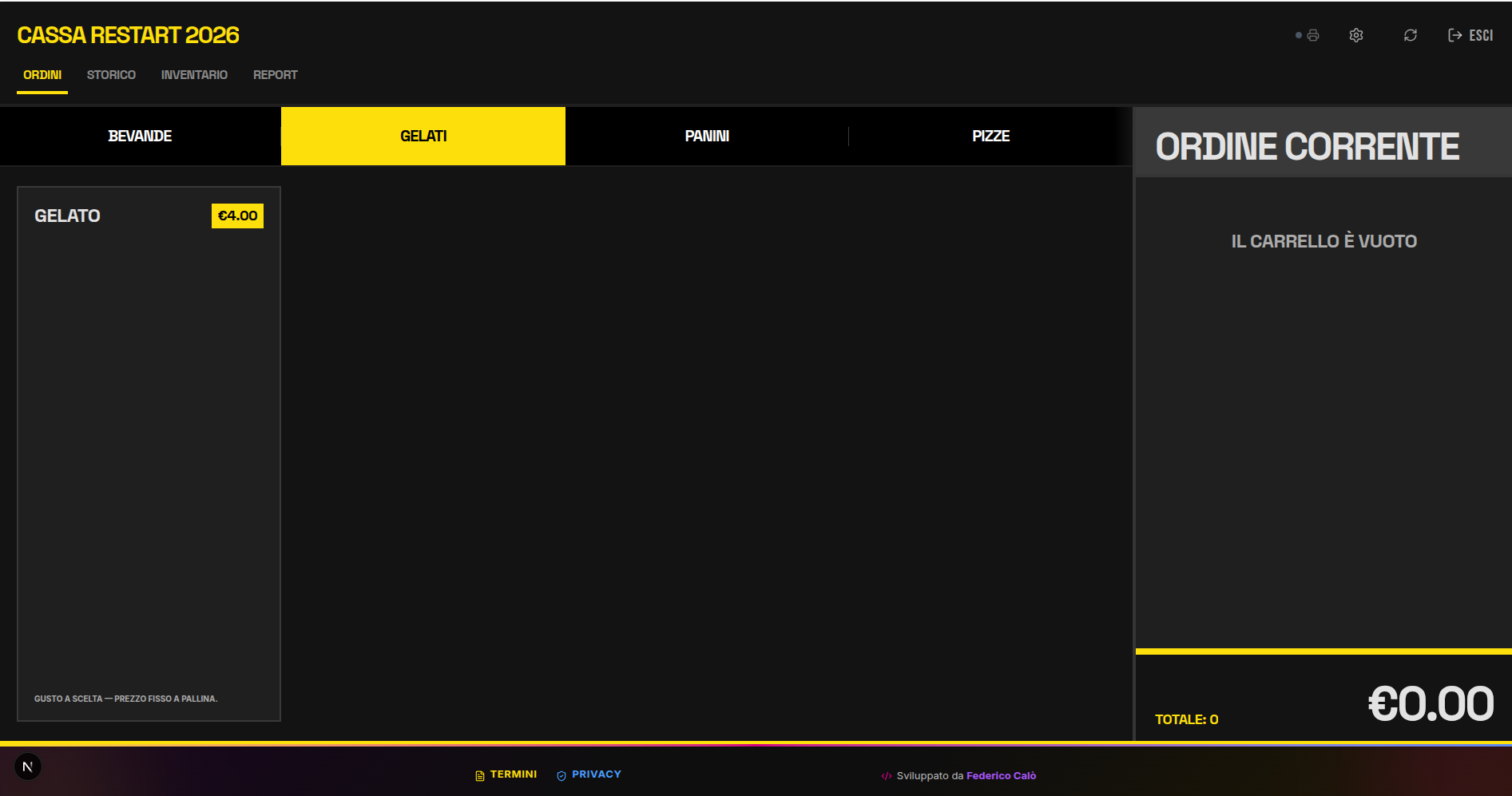Click the IL CARRELLO È VUOTO message
The height and width of the screenshot is (796, 1512).
(1323, 241)
